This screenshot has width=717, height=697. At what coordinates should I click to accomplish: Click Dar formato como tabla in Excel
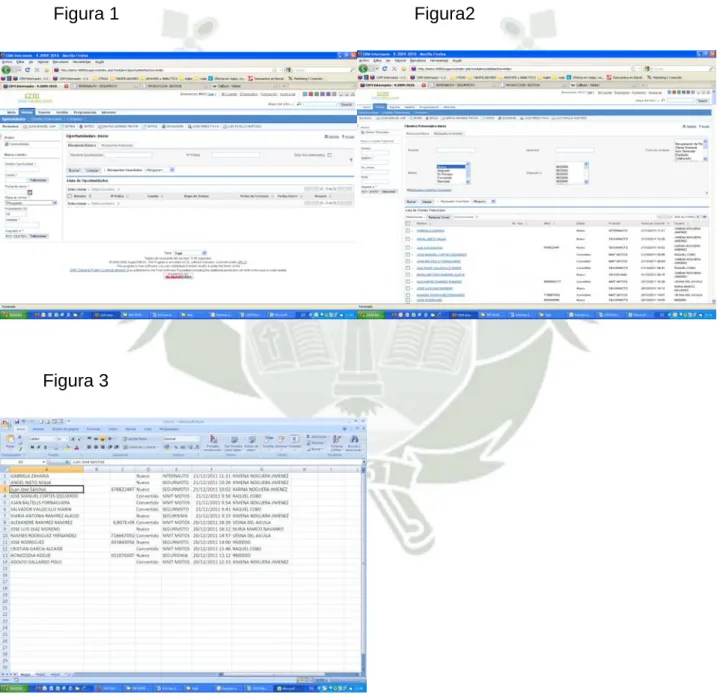pyautogui.click(x=234, y=443)
